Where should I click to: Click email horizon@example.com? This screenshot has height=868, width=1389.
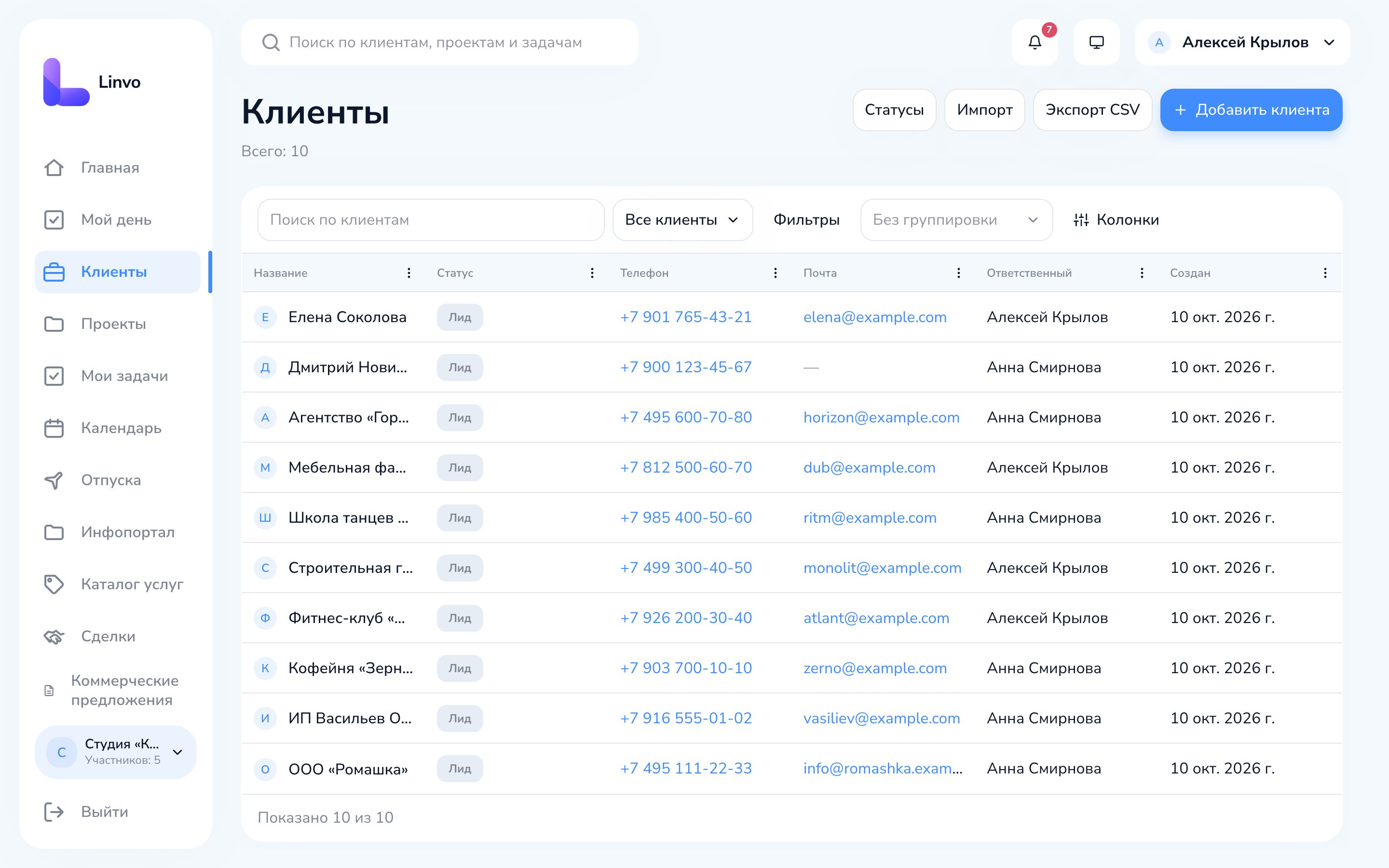click(881, 417)
